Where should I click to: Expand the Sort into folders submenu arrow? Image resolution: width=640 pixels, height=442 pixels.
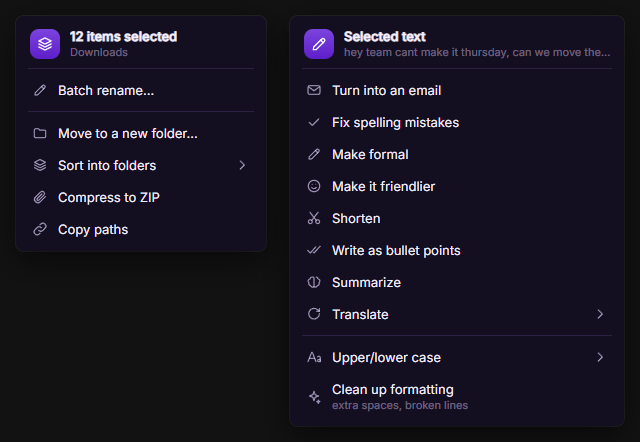242,165
